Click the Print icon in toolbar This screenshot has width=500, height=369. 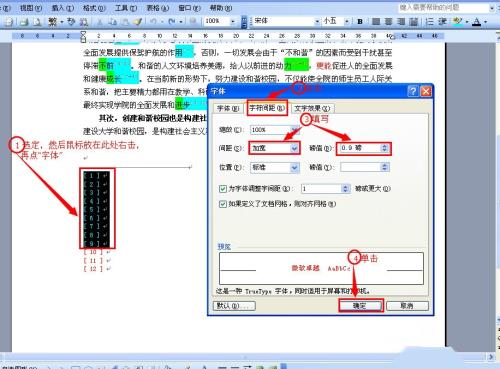[24, 22]
